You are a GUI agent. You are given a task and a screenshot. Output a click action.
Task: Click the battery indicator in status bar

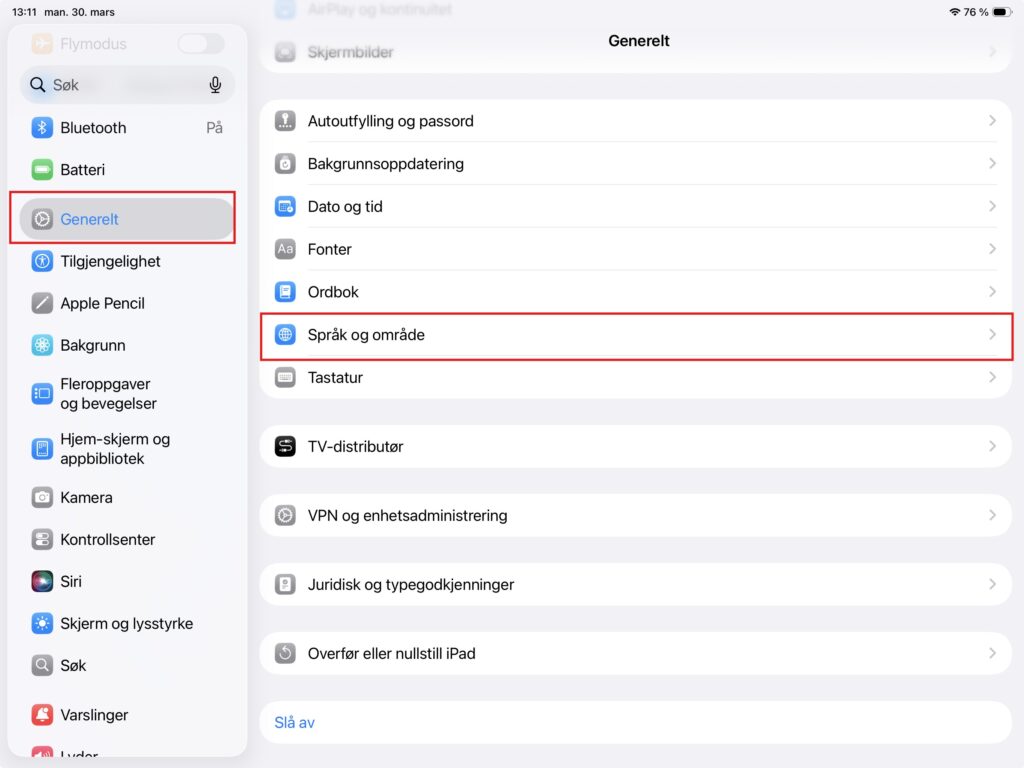1001,12
